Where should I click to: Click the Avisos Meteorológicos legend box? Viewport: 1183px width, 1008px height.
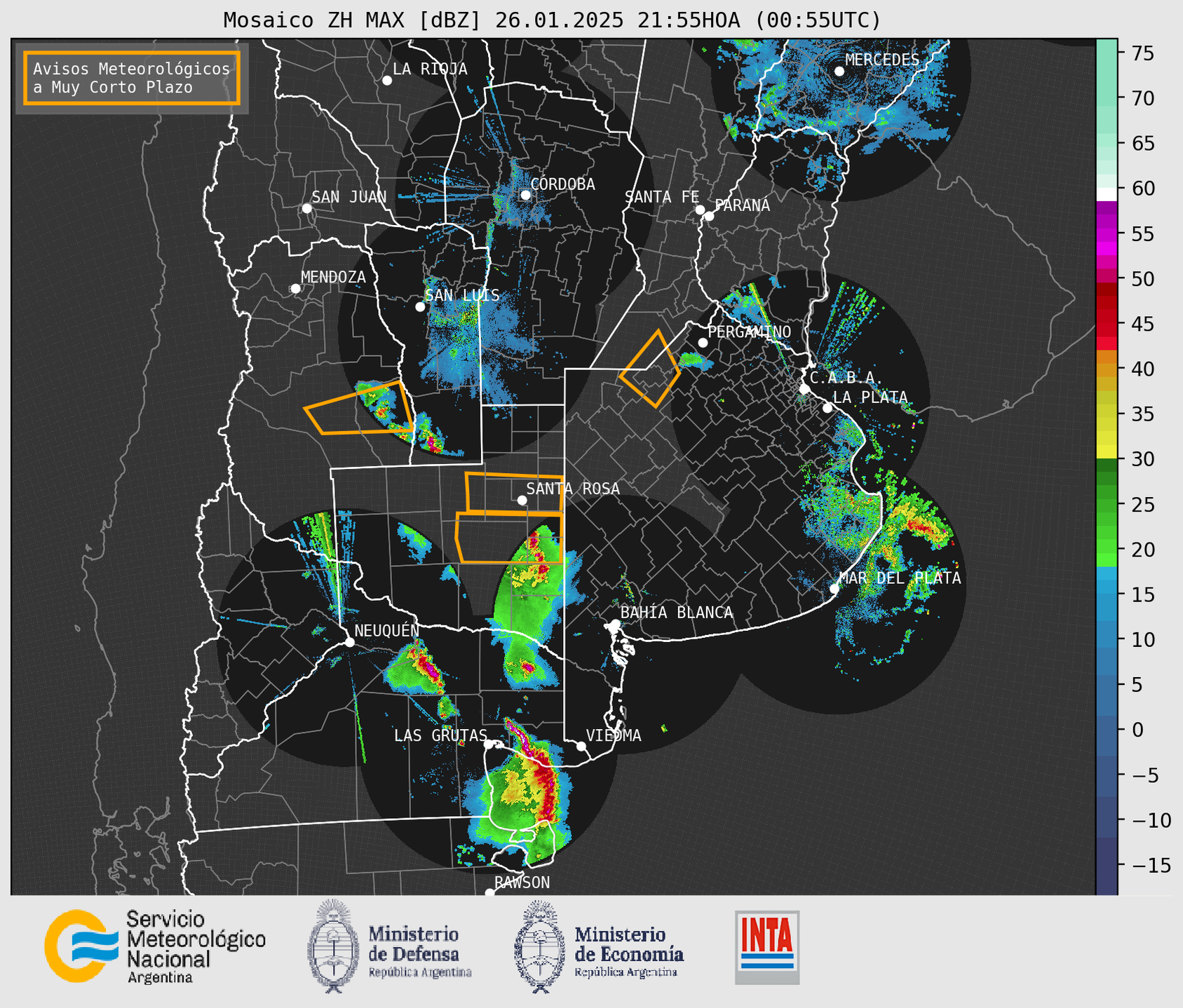[132, 78]
